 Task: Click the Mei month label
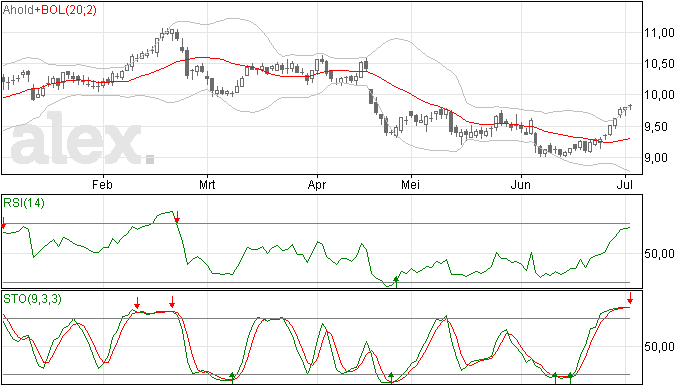[x=410, y=184]
